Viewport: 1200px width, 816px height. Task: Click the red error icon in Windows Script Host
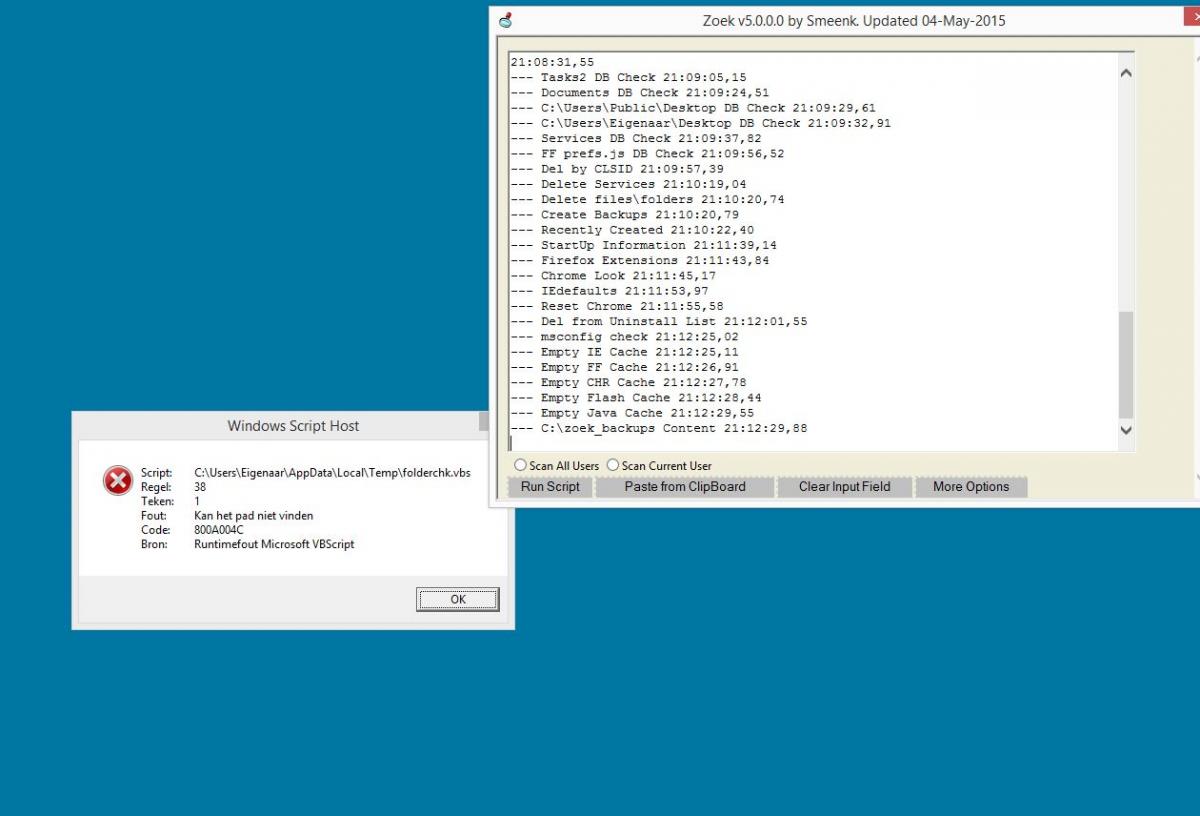click(x=118, y=481)
